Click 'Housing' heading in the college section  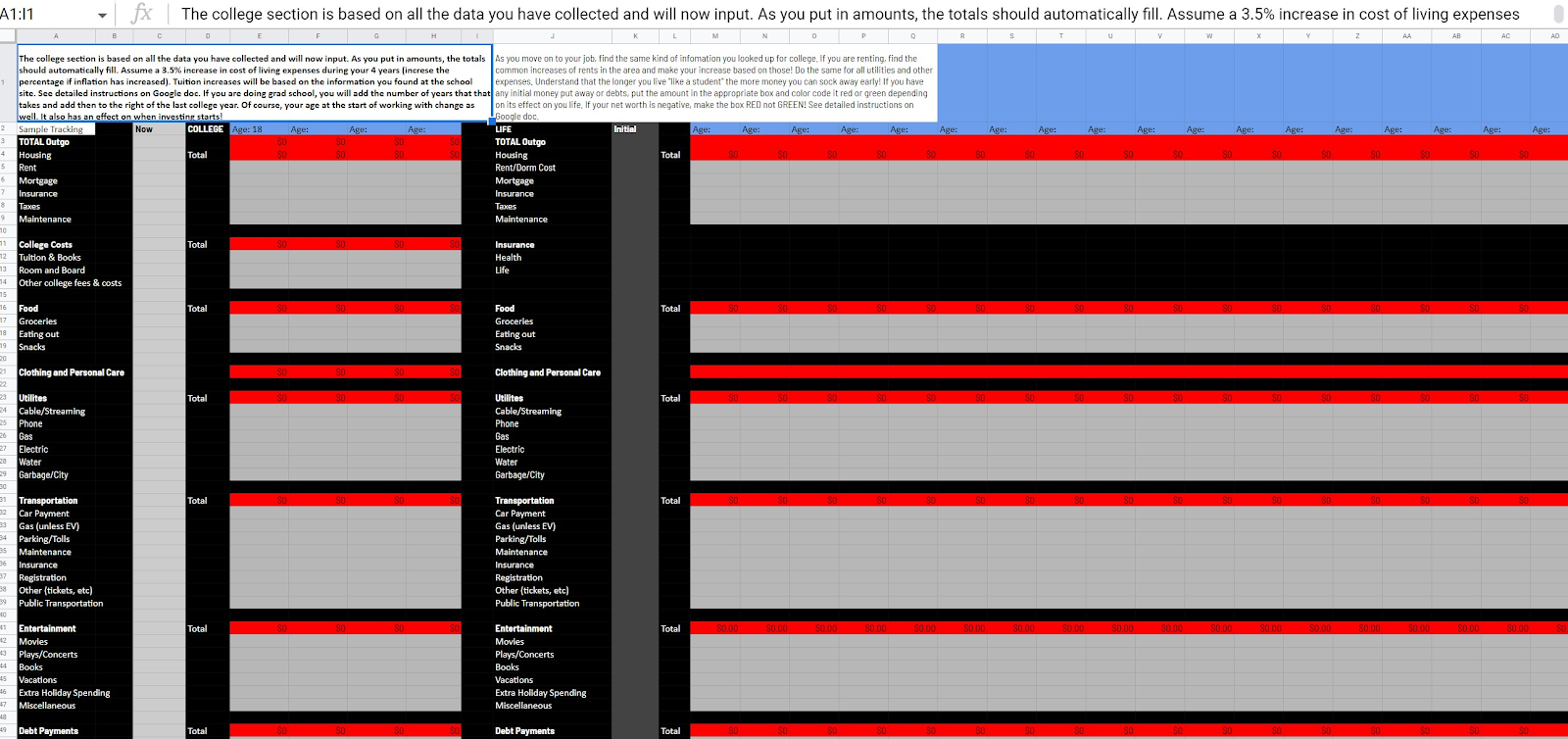[x=35, y=155]
